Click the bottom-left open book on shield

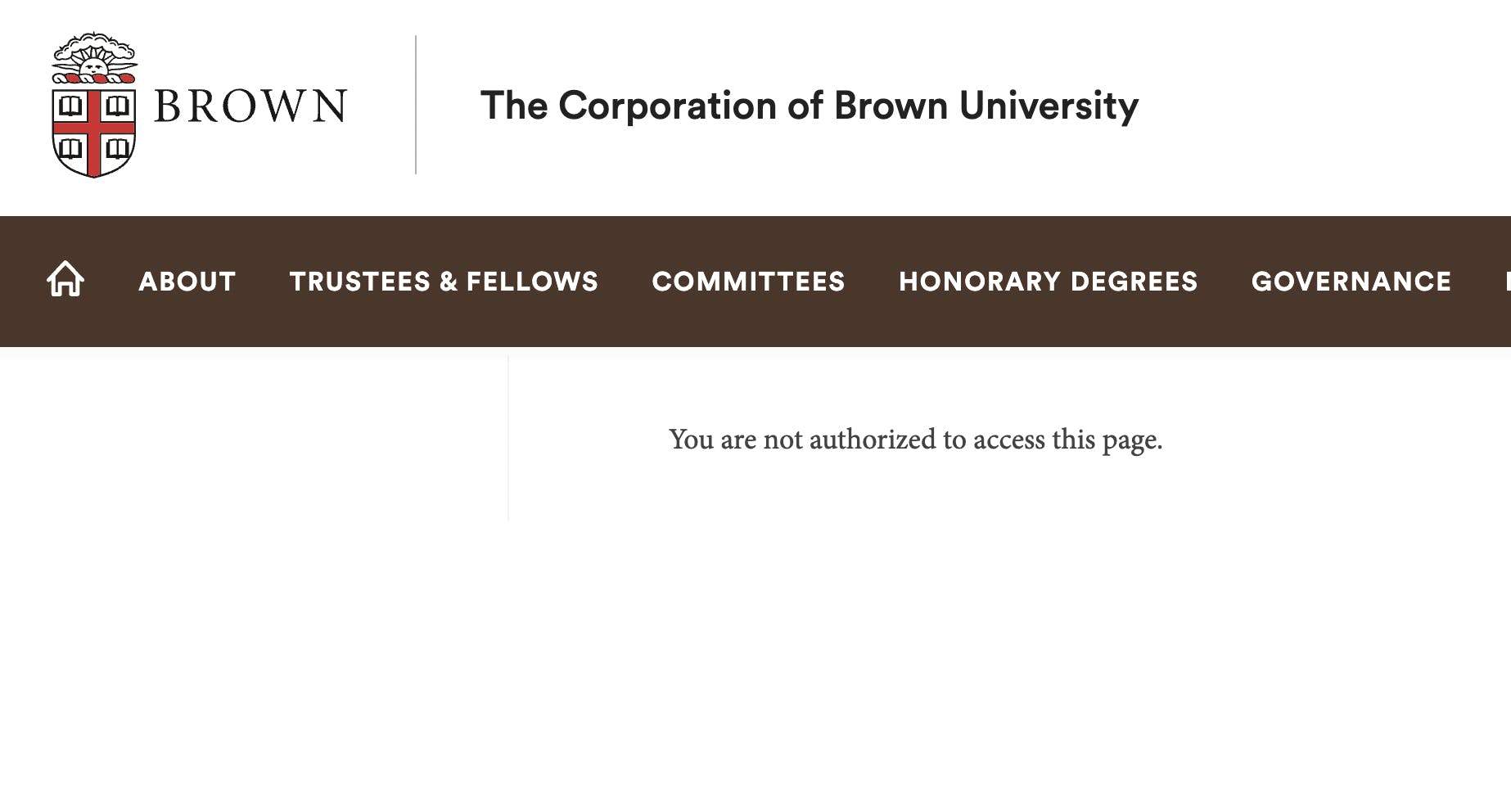[x=70, y=149]
